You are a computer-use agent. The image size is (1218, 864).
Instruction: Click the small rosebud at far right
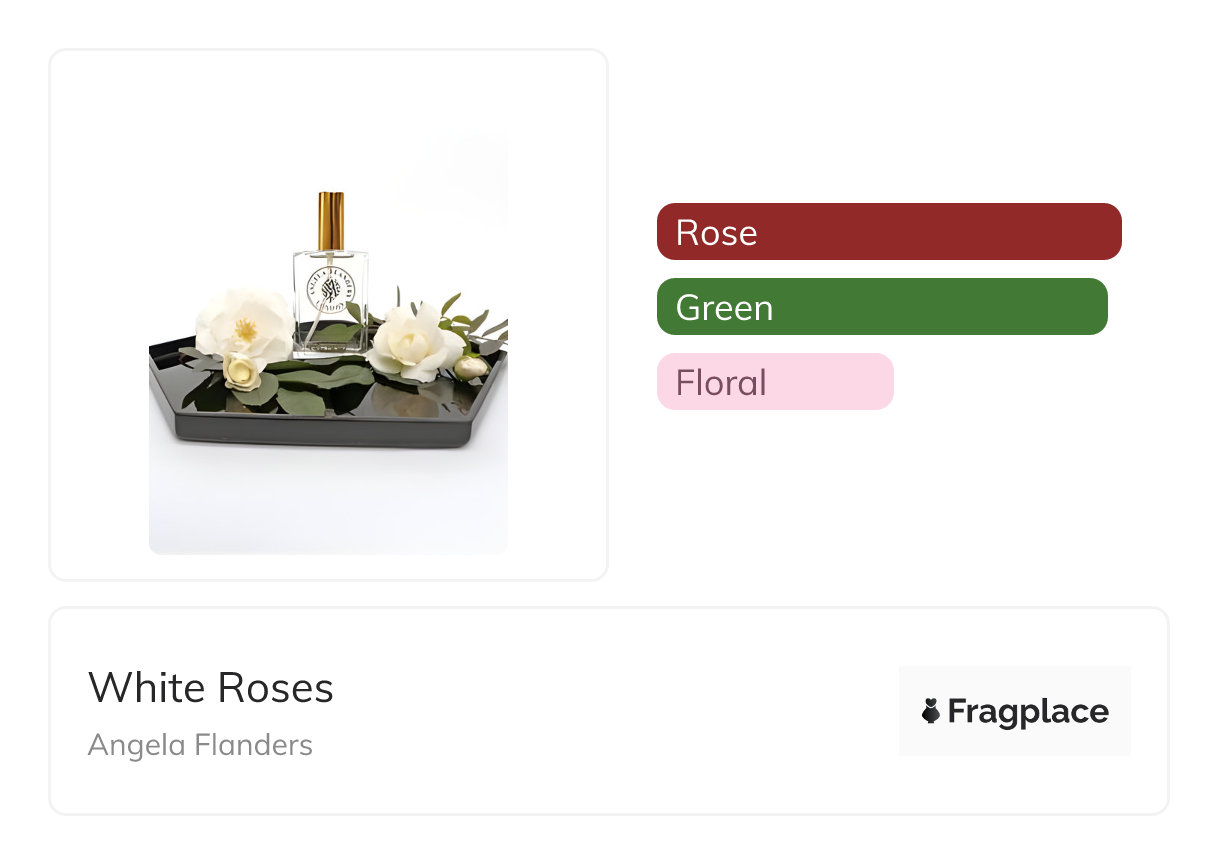(471, 366)
